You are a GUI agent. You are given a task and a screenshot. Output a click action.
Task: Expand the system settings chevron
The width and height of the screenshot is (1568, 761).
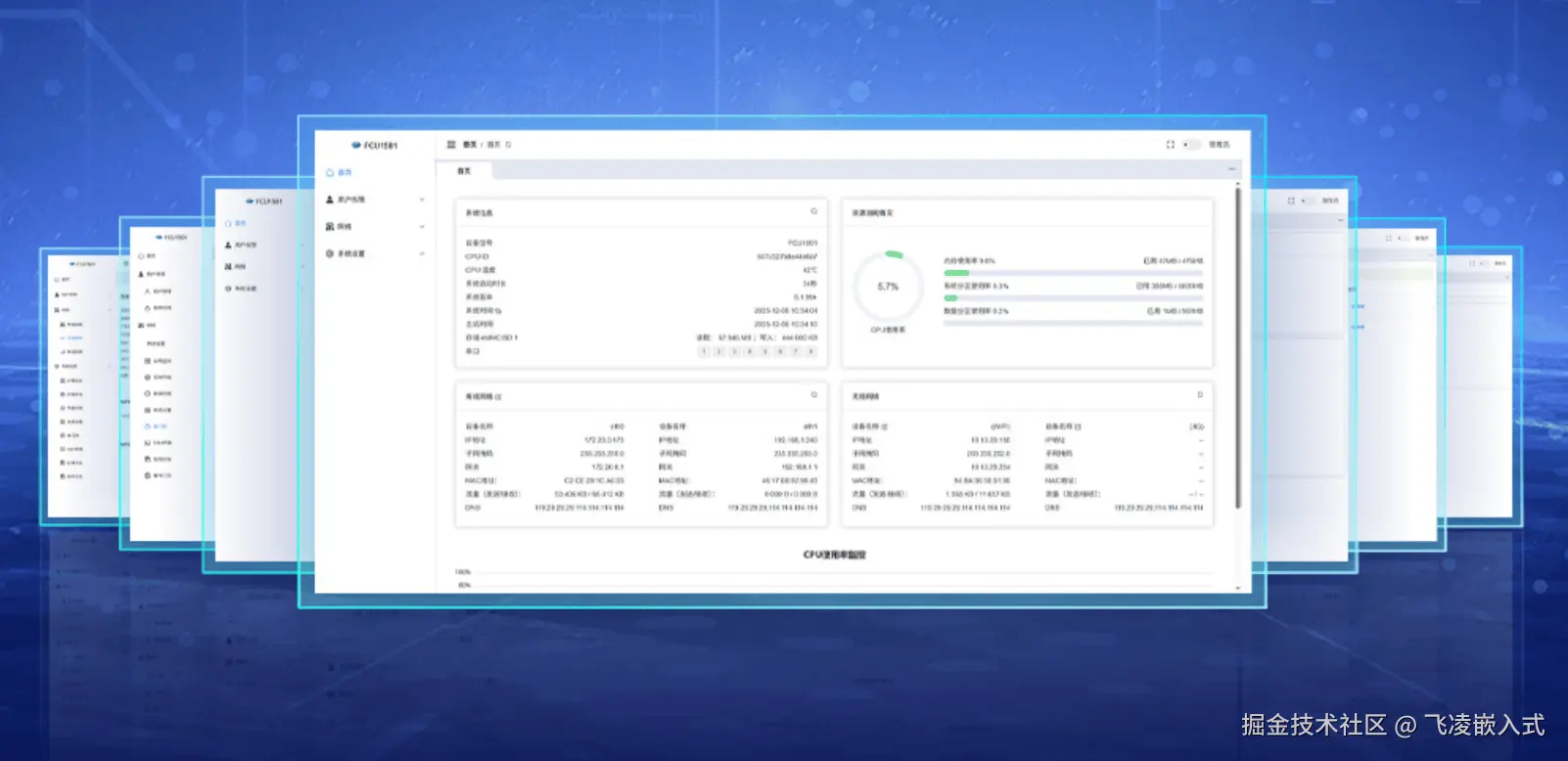[422, 253]
